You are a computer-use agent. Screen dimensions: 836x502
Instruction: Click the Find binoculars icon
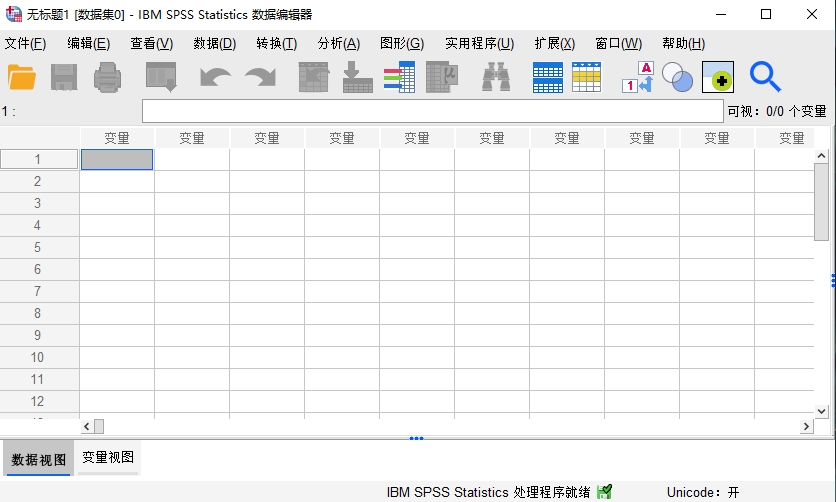(496, 77)
